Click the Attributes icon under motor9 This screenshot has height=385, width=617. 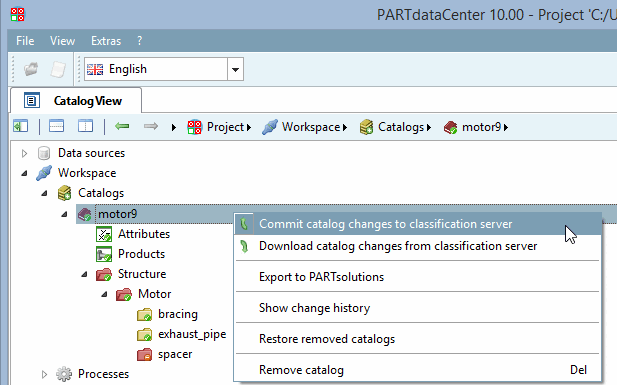(x=104, y=234)
